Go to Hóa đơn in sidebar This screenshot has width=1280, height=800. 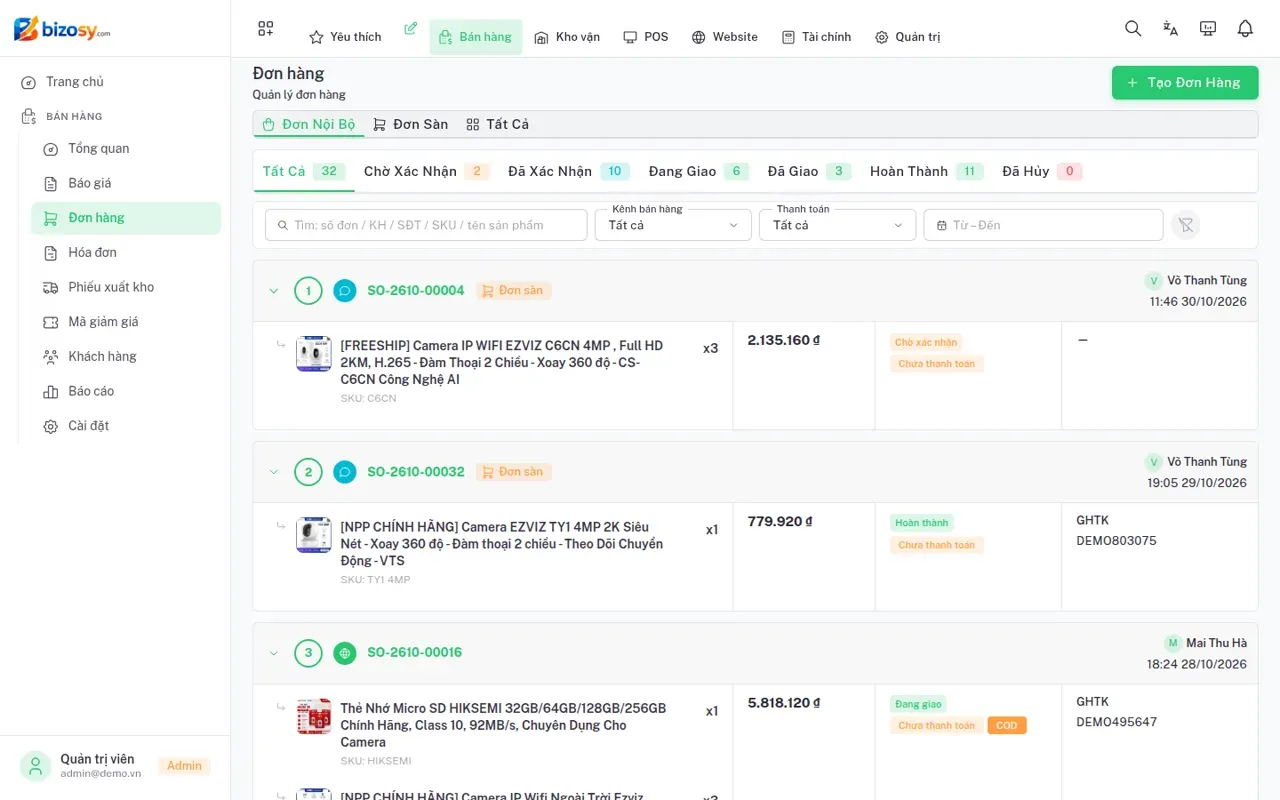coord(126,253)
